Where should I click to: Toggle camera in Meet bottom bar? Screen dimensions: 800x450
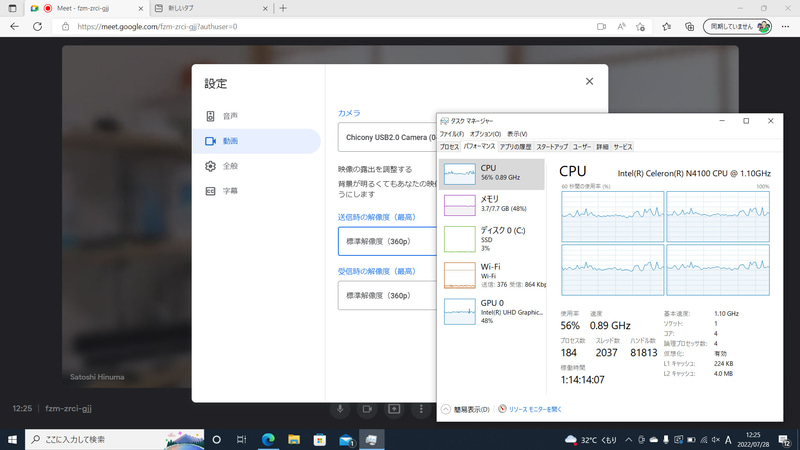367,409
